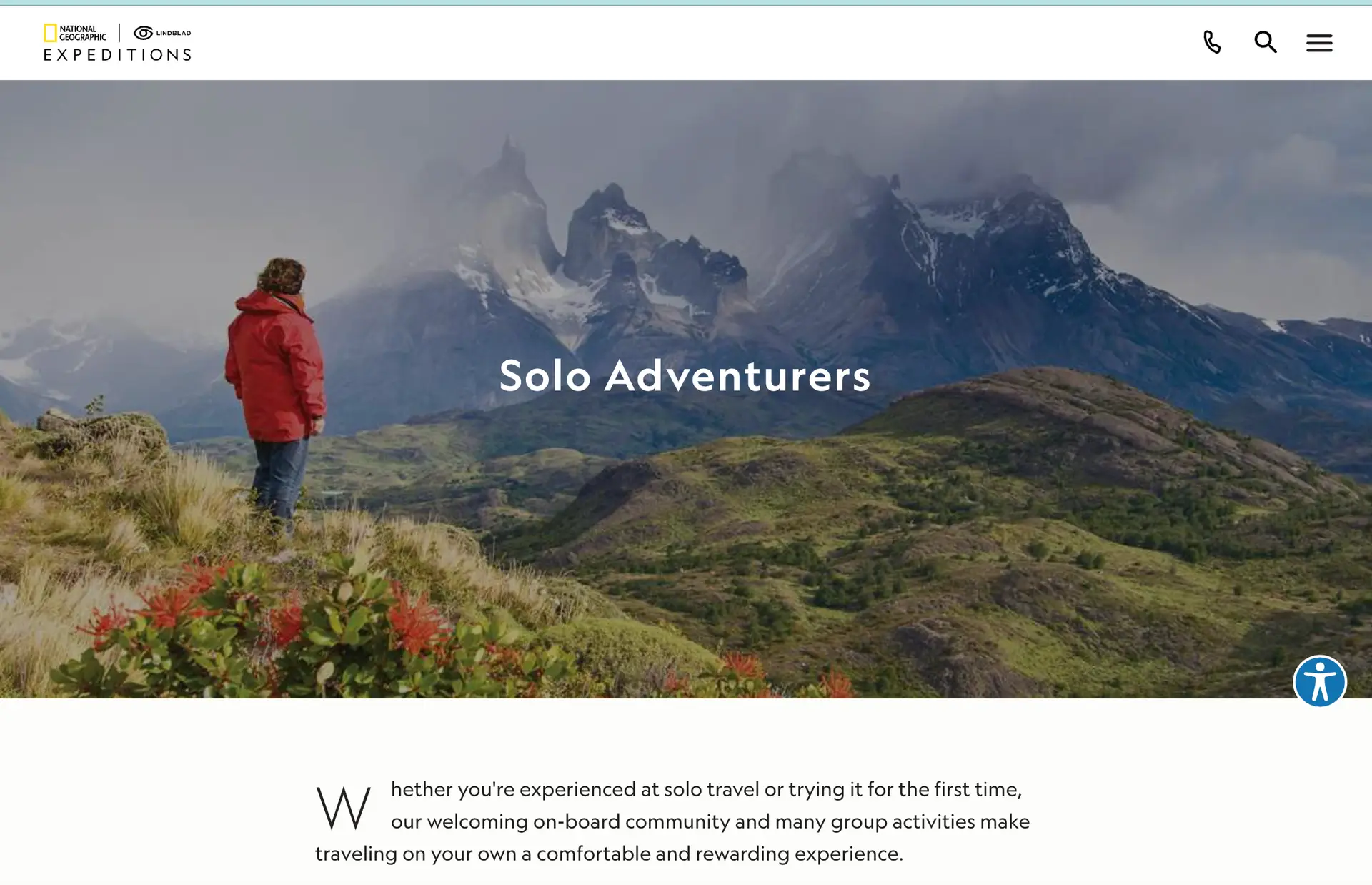The width and height of the screenshot is (1372, 885).
Task: Click the LINDBLAD wordmark text
Action: pos(174,33)
